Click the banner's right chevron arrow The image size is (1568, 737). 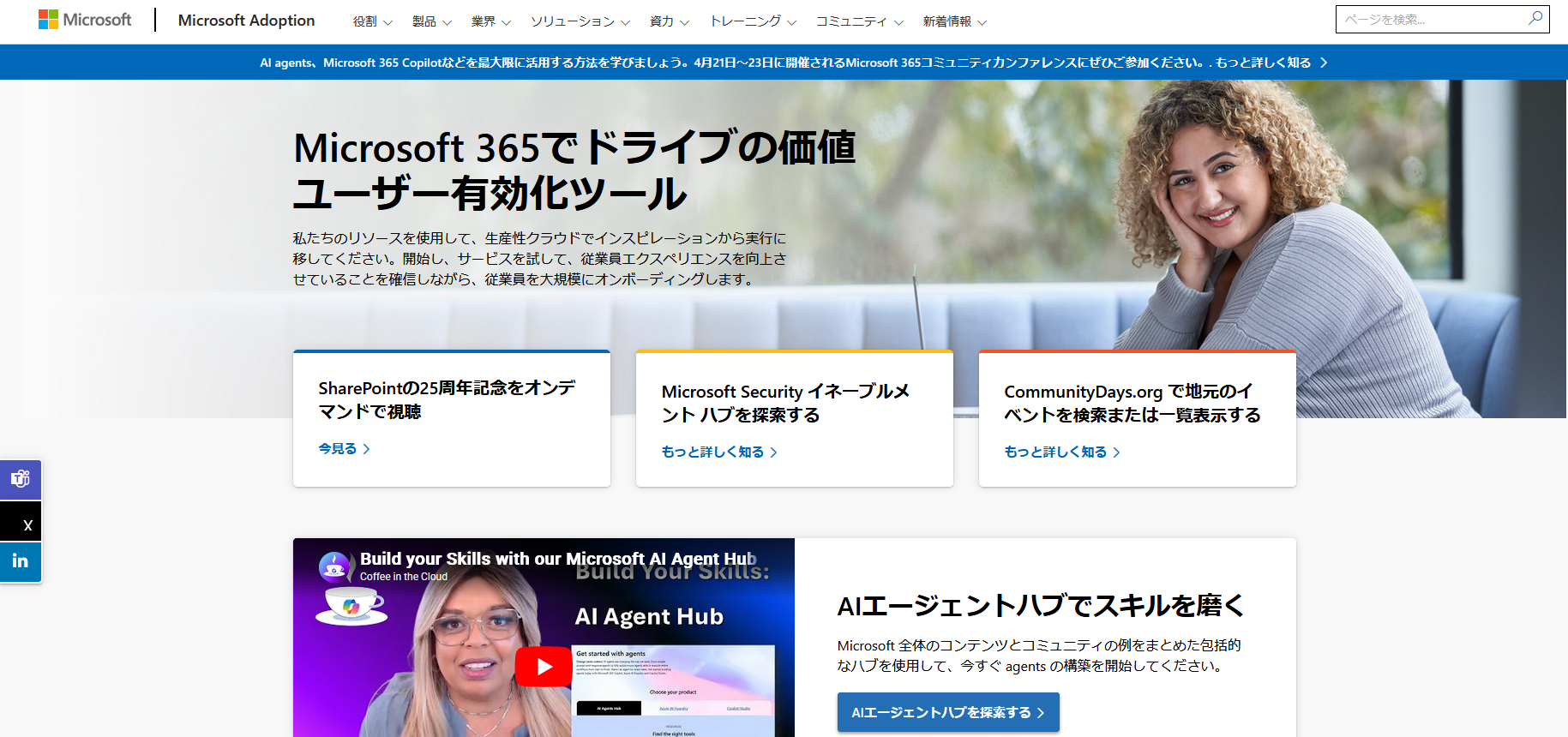click(x=1324, y=63)
